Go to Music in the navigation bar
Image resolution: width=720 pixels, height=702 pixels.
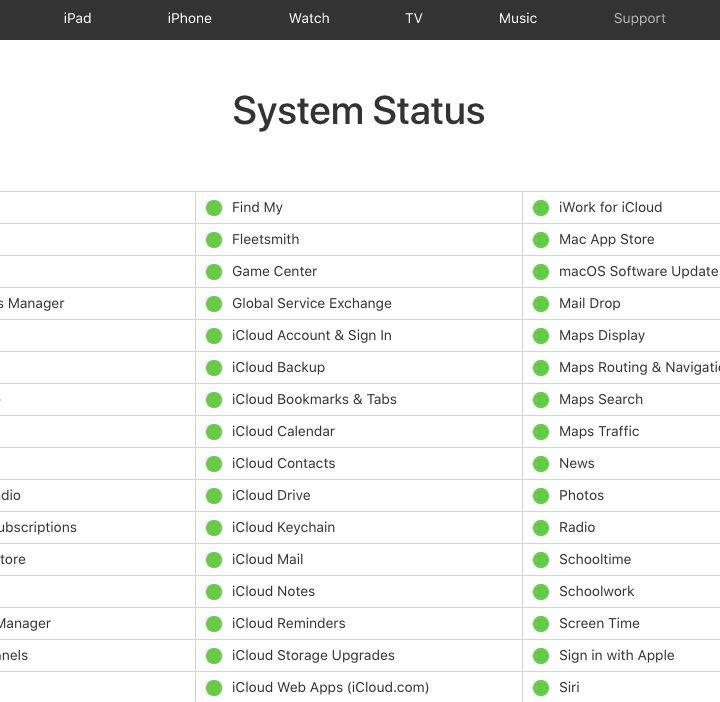click(x=518, y=18)
